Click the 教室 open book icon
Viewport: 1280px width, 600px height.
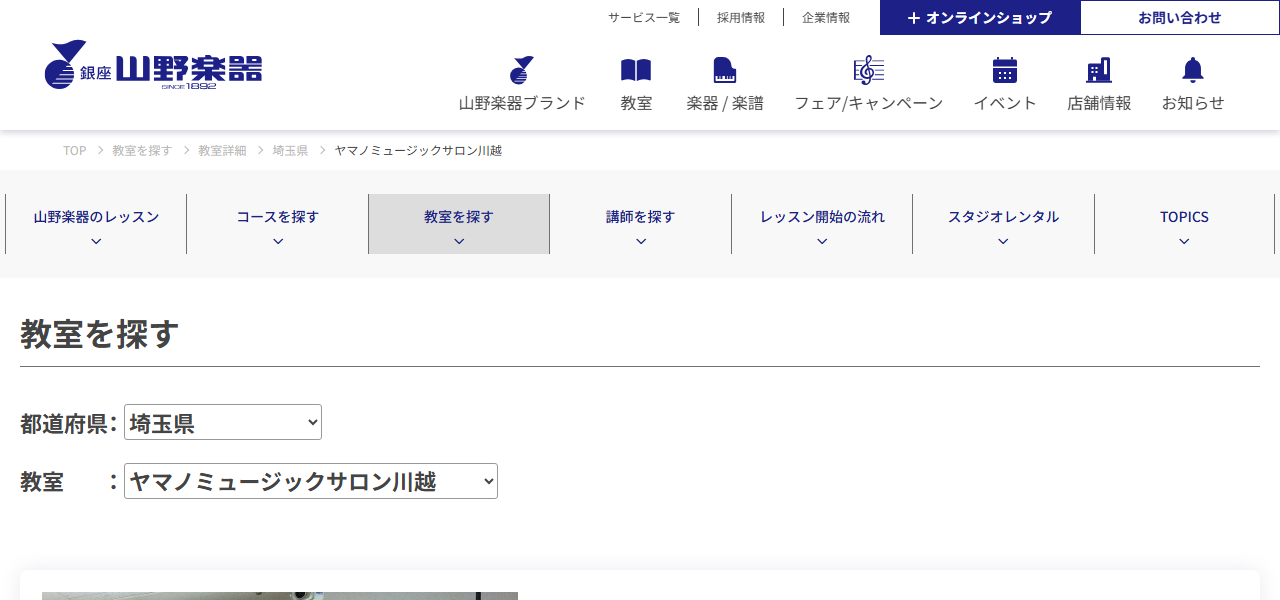tap(636, 70)
